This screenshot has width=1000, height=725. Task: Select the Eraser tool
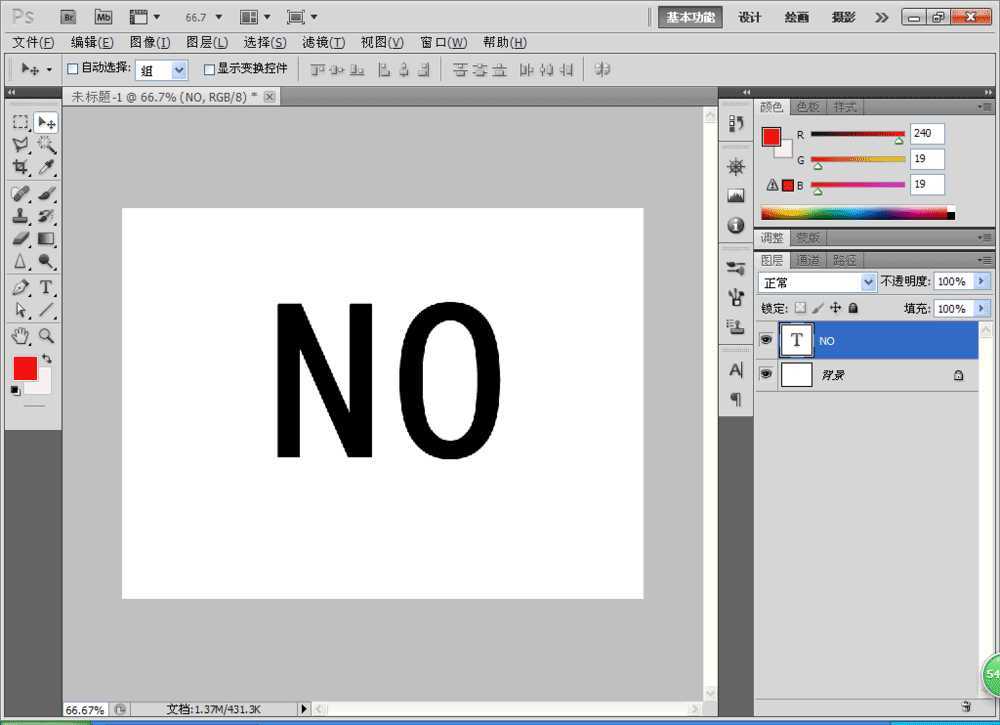tap(20, 239)
